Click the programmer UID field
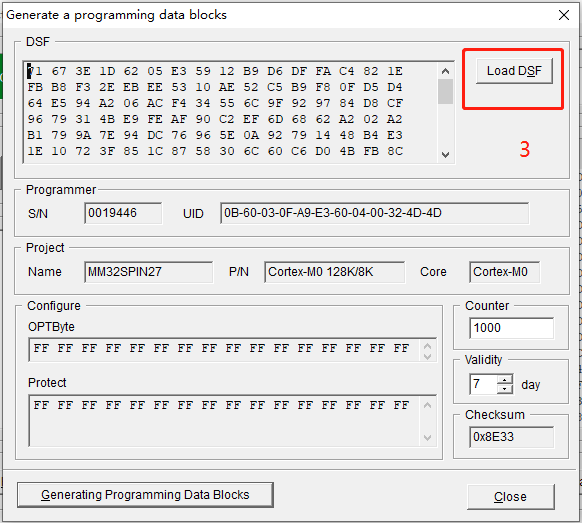The width and height of the screenshot is (582, 523). pyautogui.click(x=375, y=213)
